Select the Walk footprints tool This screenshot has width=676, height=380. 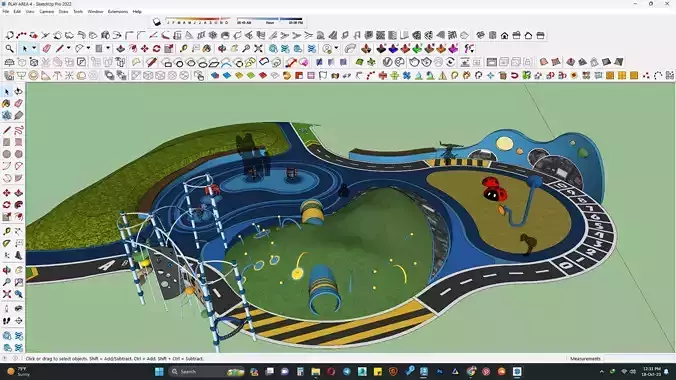click(6, 321)
